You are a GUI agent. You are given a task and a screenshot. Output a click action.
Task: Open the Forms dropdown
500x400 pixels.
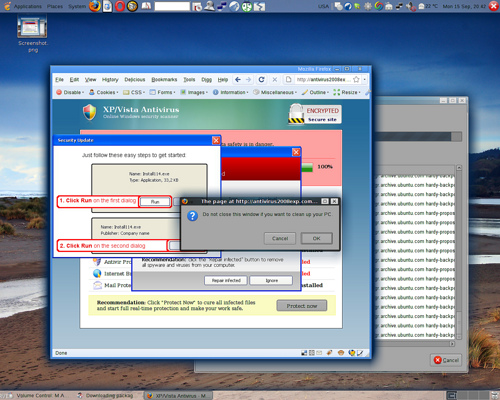click(162, 92)
